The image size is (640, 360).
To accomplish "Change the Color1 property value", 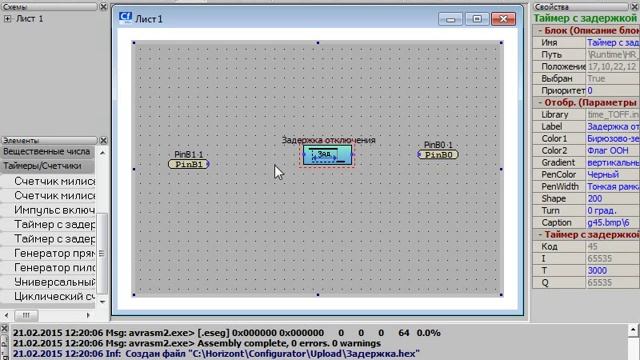I will pyautogui.click(x=613, y=139).
